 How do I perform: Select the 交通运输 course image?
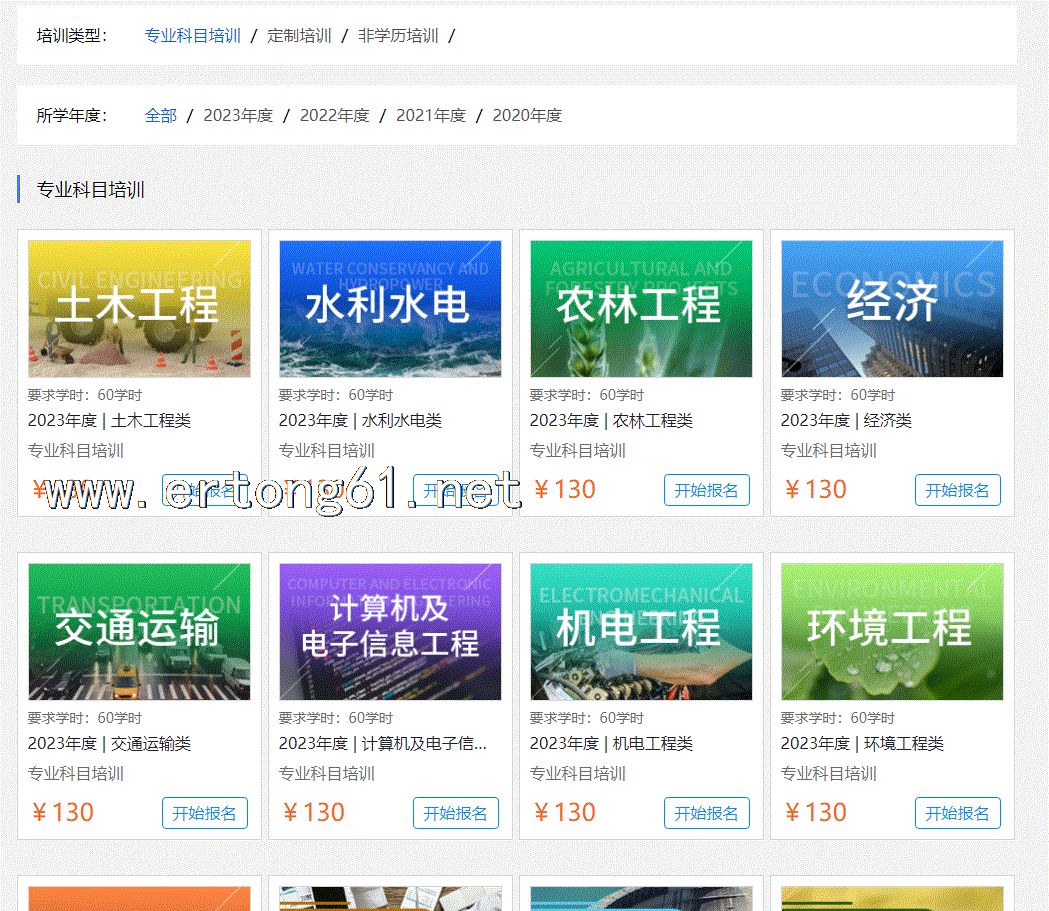(x=139, y=631)
